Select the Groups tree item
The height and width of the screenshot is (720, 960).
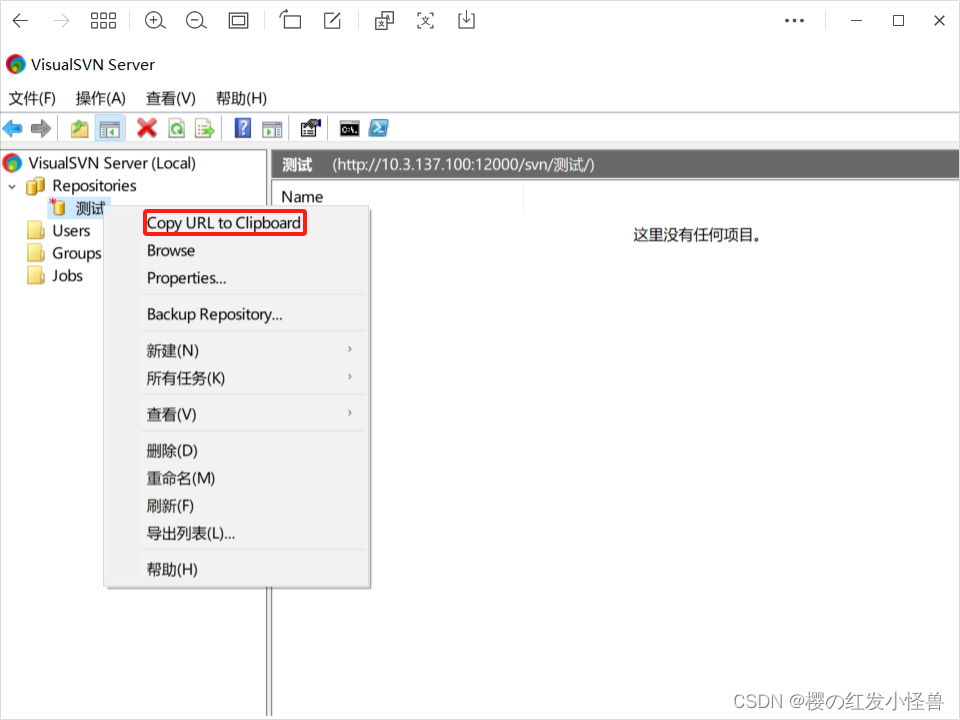[77, 253]
